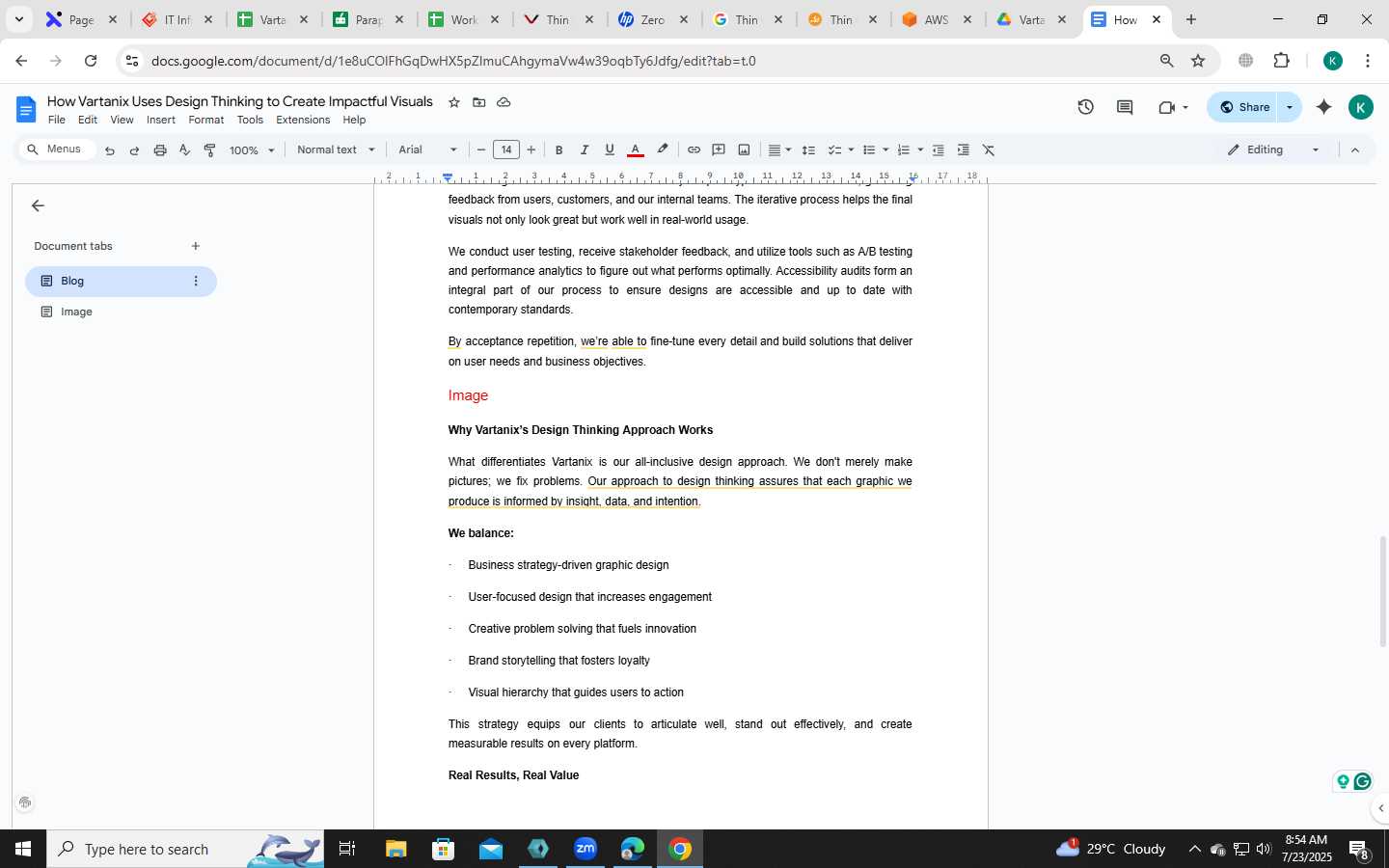Open the Normal text style dropdown

point(336,150)
